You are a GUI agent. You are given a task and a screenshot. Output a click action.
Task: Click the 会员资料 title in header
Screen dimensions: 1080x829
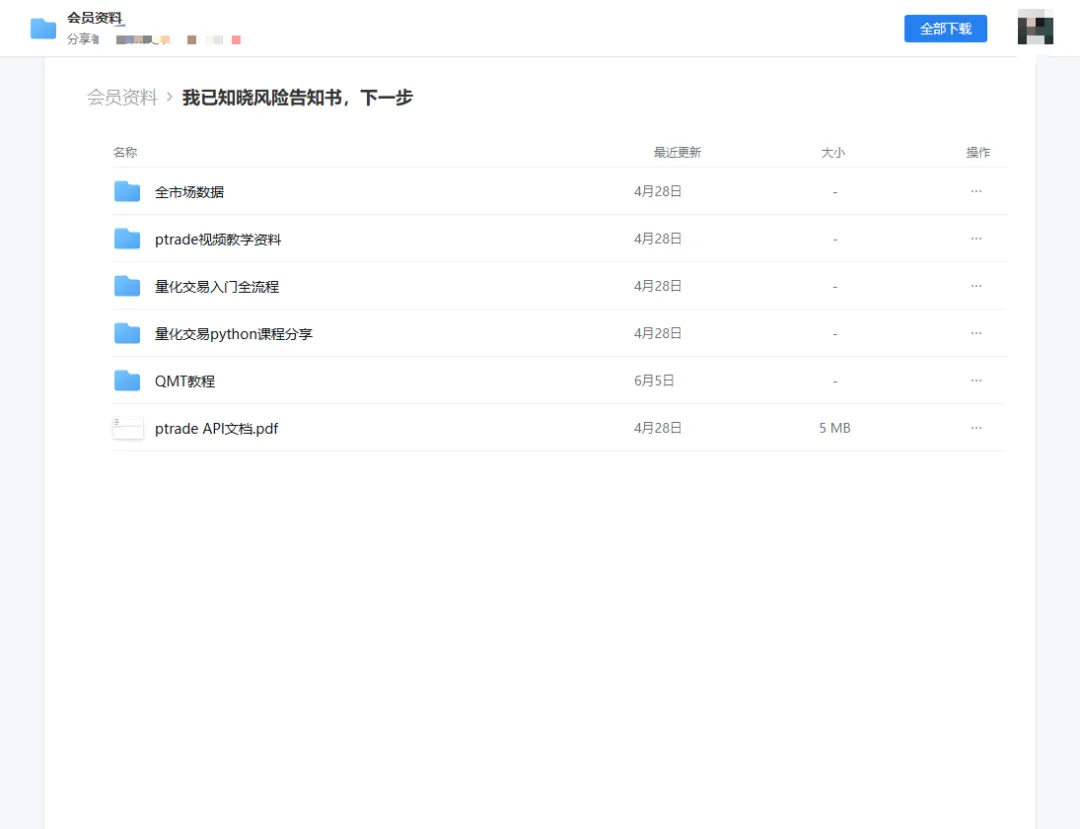pyautogui.click(x=95, y=18)
